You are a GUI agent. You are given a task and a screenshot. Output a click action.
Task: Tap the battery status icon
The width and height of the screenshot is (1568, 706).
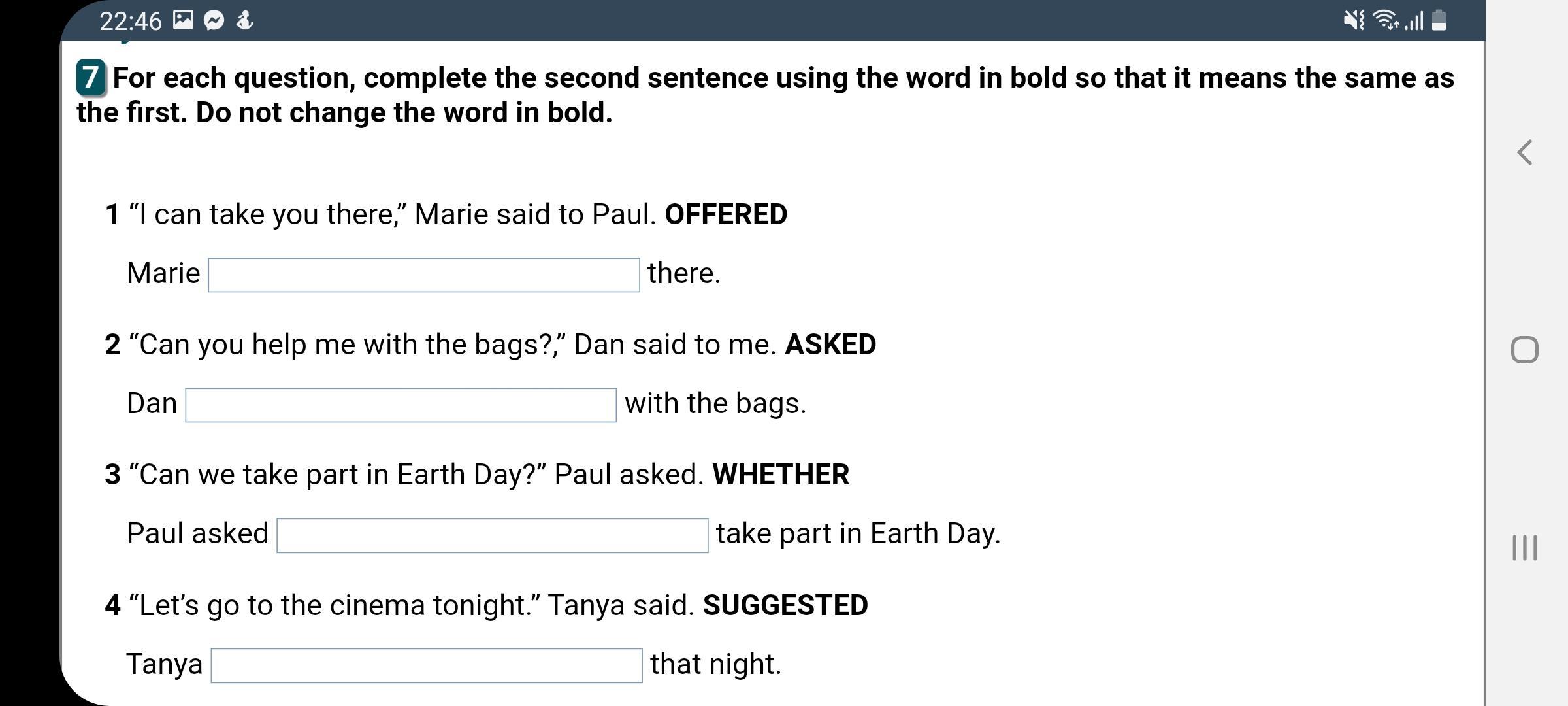(x=1439, y=21)
